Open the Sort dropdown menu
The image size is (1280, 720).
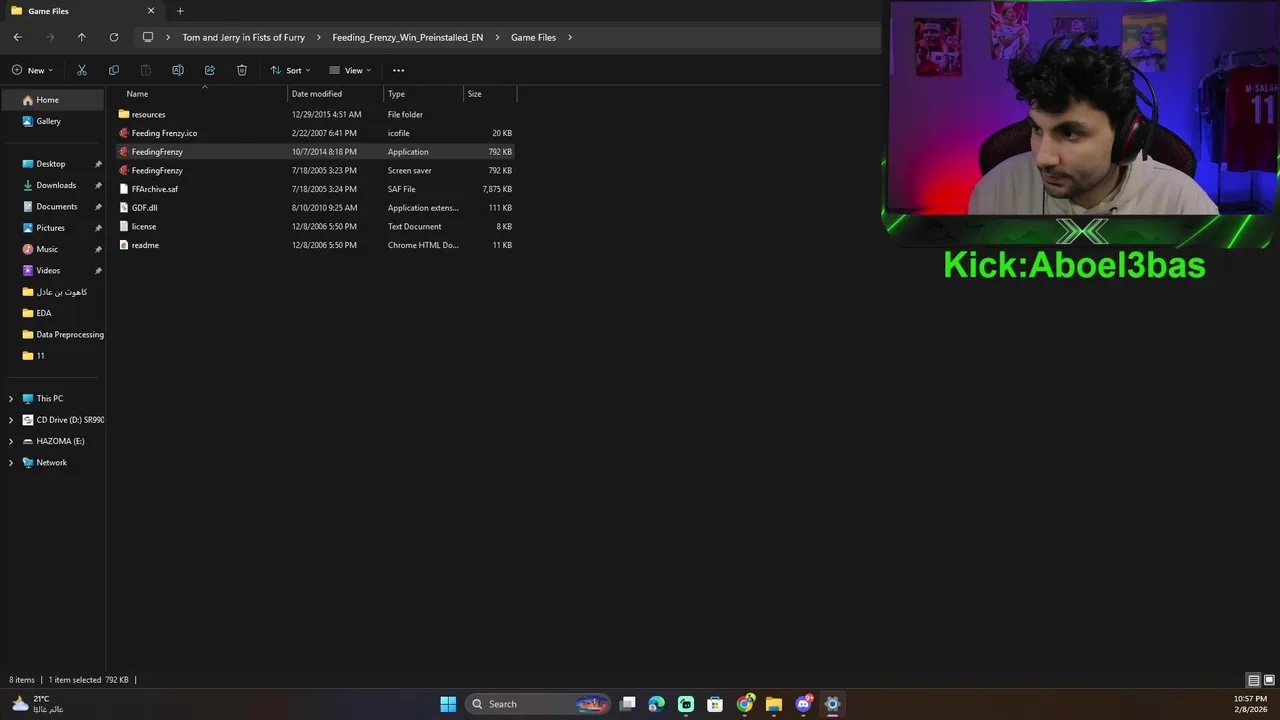(290, 70)
